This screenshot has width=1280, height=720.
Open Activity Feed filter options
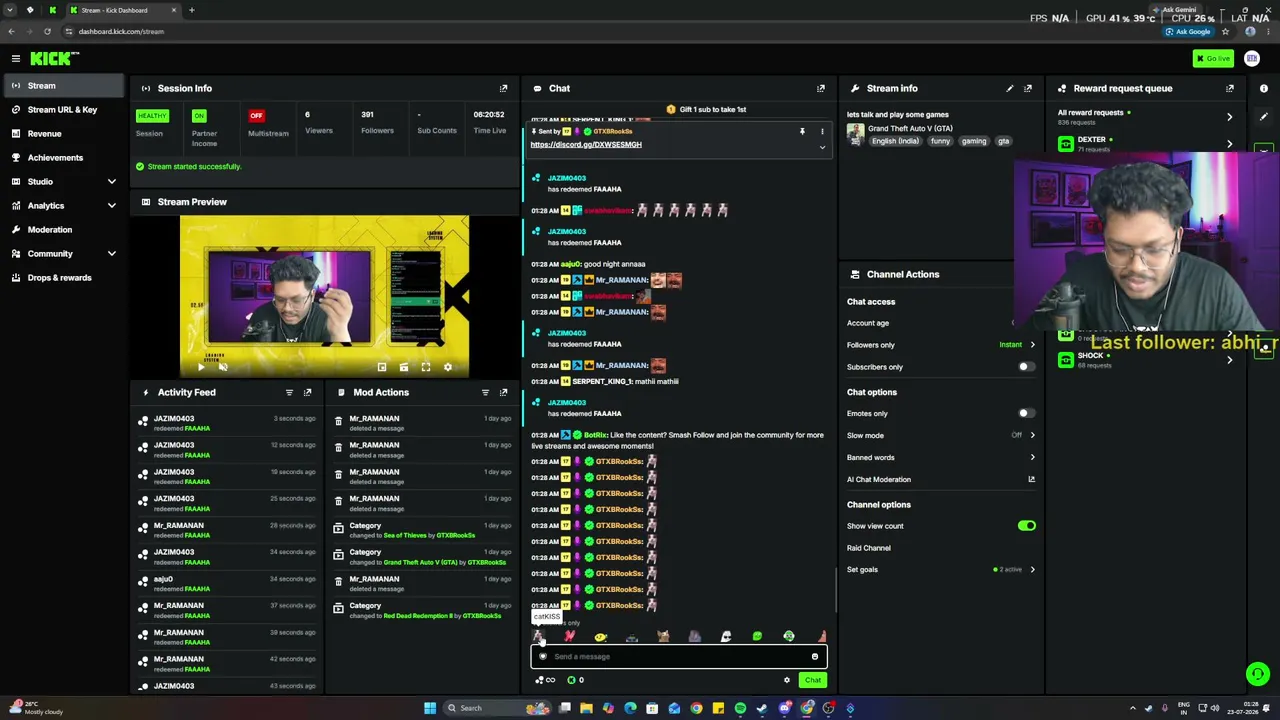pos(289,392)
